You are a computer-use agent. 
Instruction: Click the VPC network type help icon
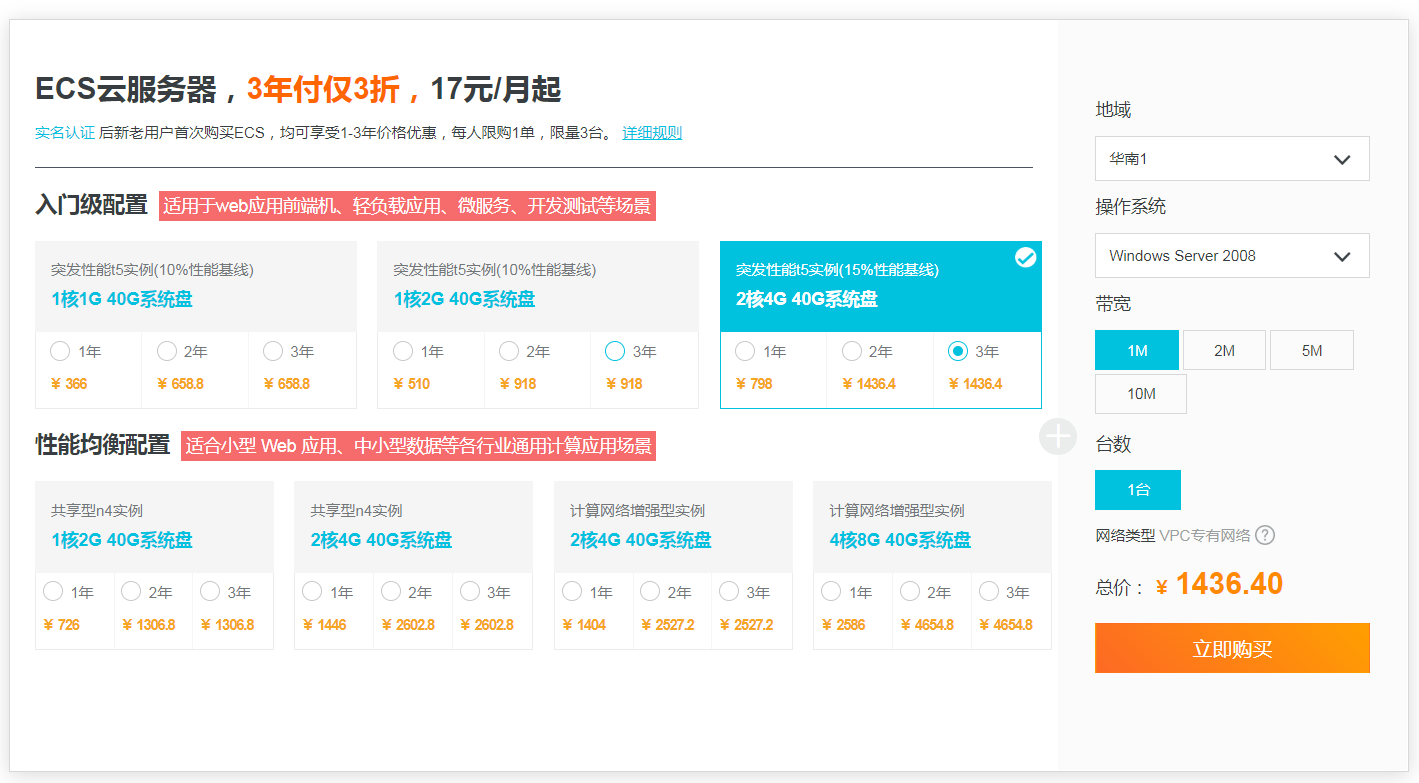coord(1265,535)
